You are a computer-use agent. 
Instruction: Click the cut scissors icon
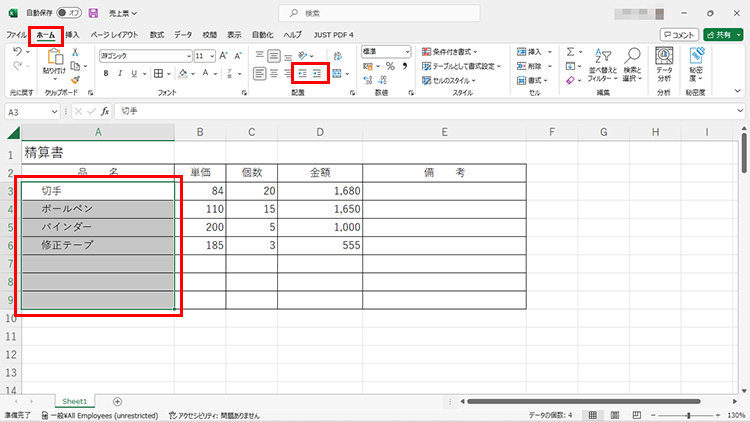tap(75, 52)
